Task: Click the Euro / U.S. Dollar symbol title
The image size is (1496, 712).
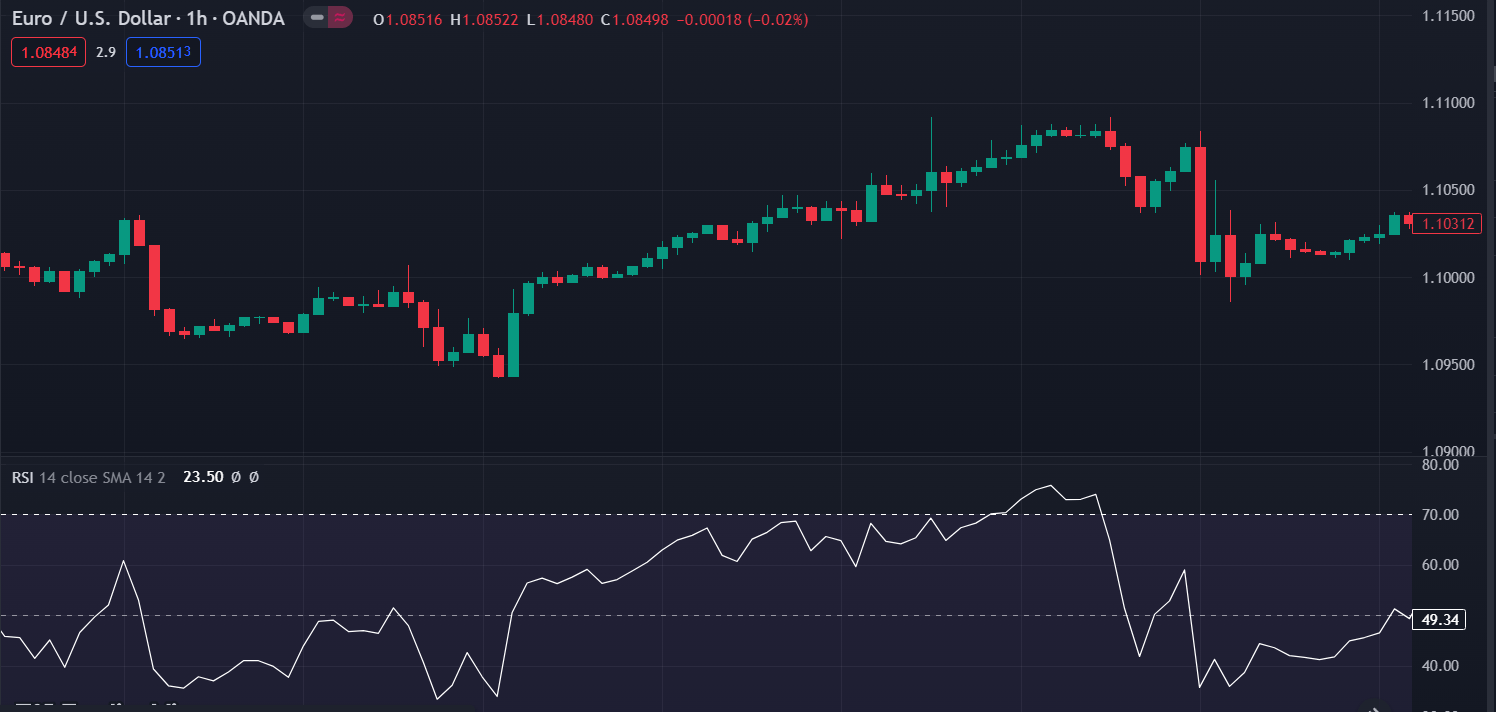Action: 148,19
